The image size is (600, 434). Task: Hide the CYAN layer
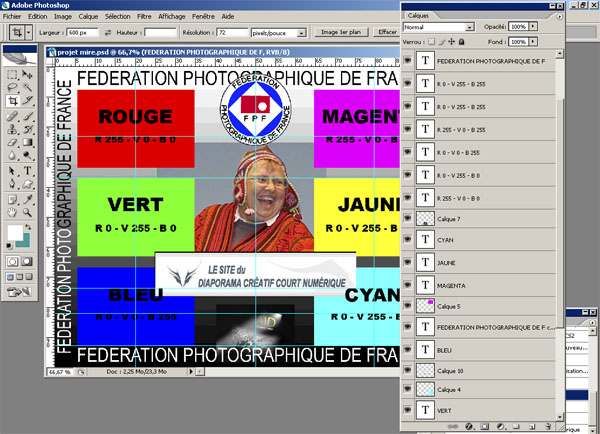coord(408,239)
